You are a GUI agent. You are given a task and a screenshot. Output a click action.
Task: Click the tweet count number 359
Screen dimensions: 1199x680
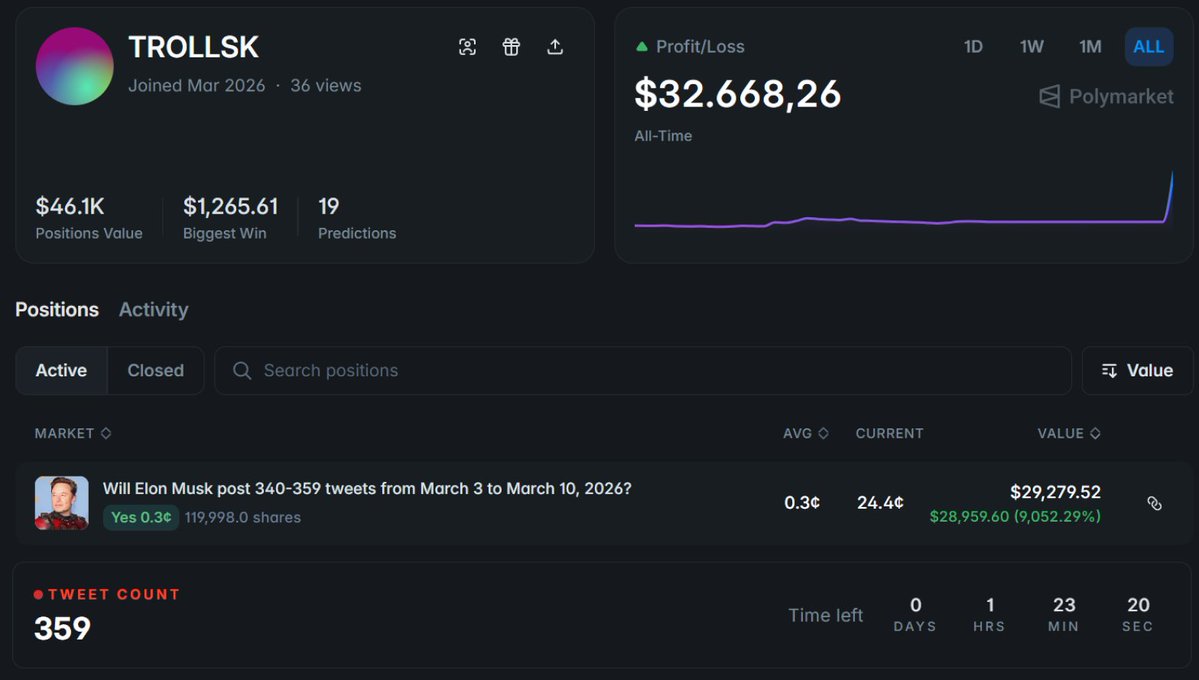(62, 629)
